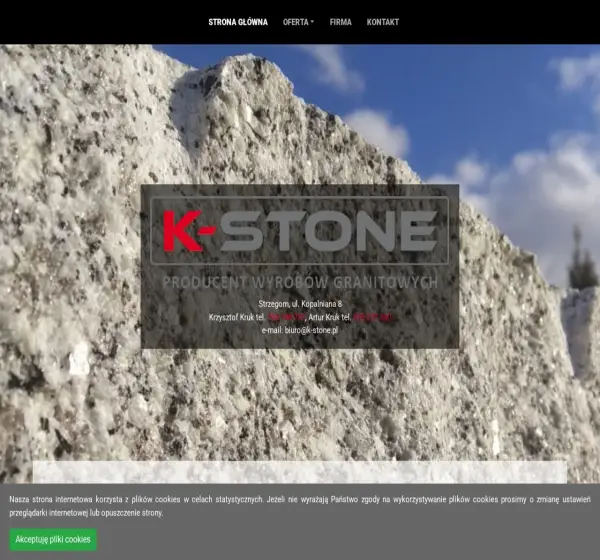Click Artur Kruk's red phone number
Viewport: 600px width, 560px height.
click(x=372, y=317)
